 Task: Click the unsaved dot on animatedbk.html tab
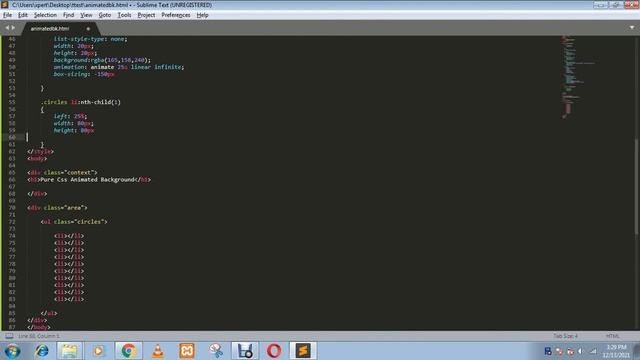[x=88, y=29]
